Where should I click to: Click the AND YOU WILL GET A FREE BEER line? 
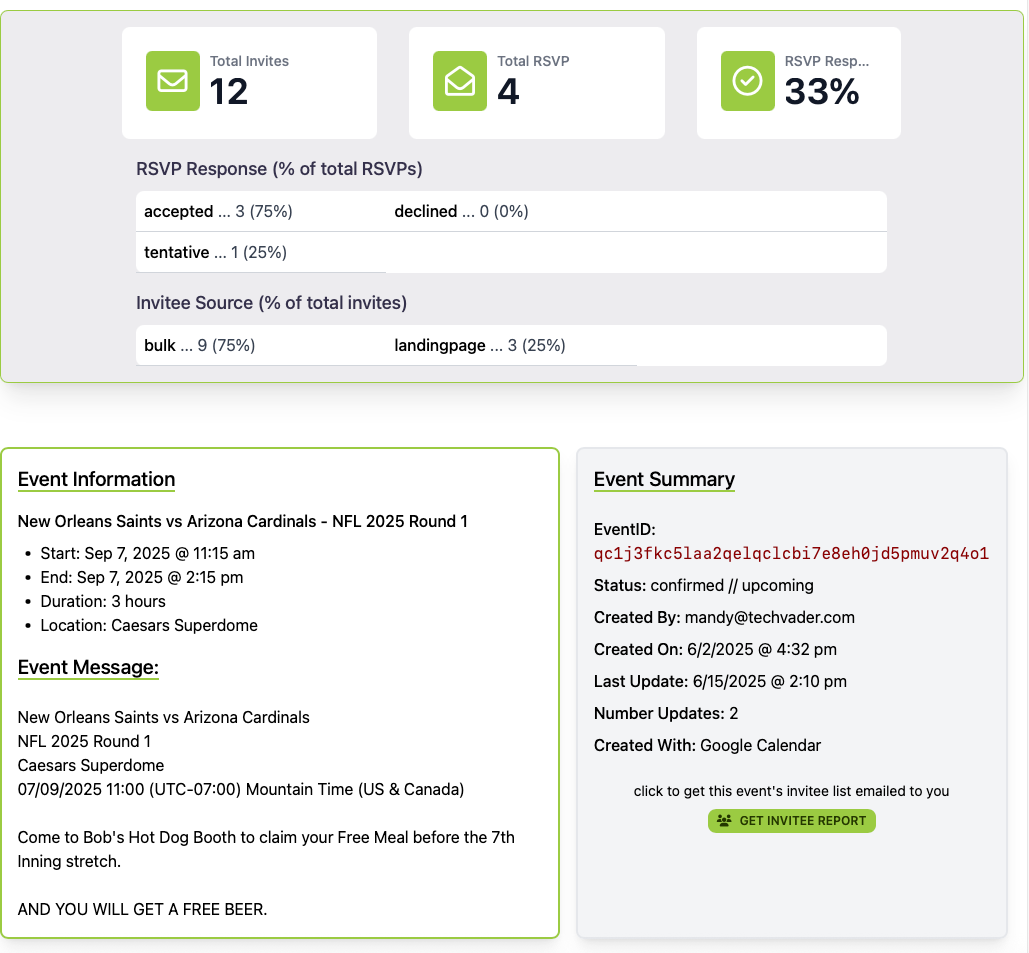(x=142, y=909)
